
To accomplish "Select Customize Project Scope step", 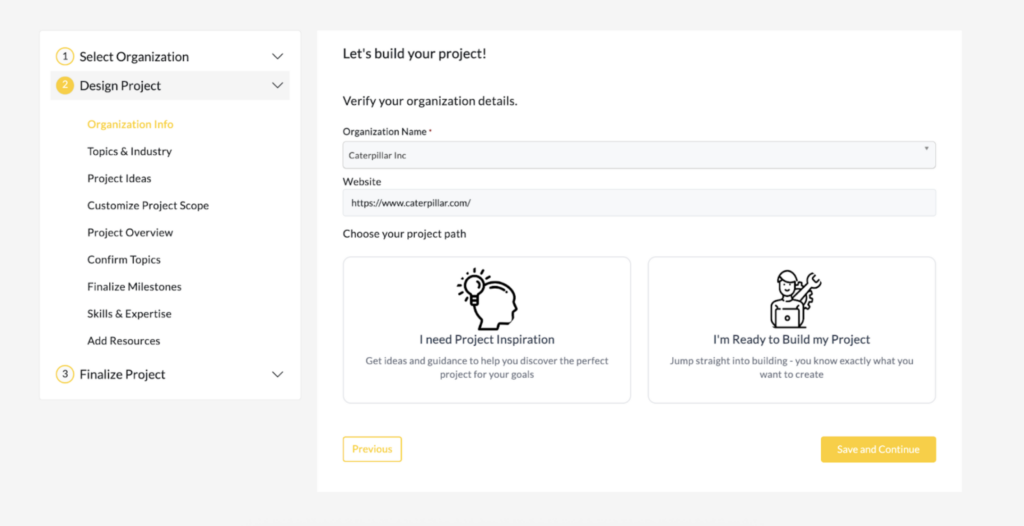I will [148, 206].
